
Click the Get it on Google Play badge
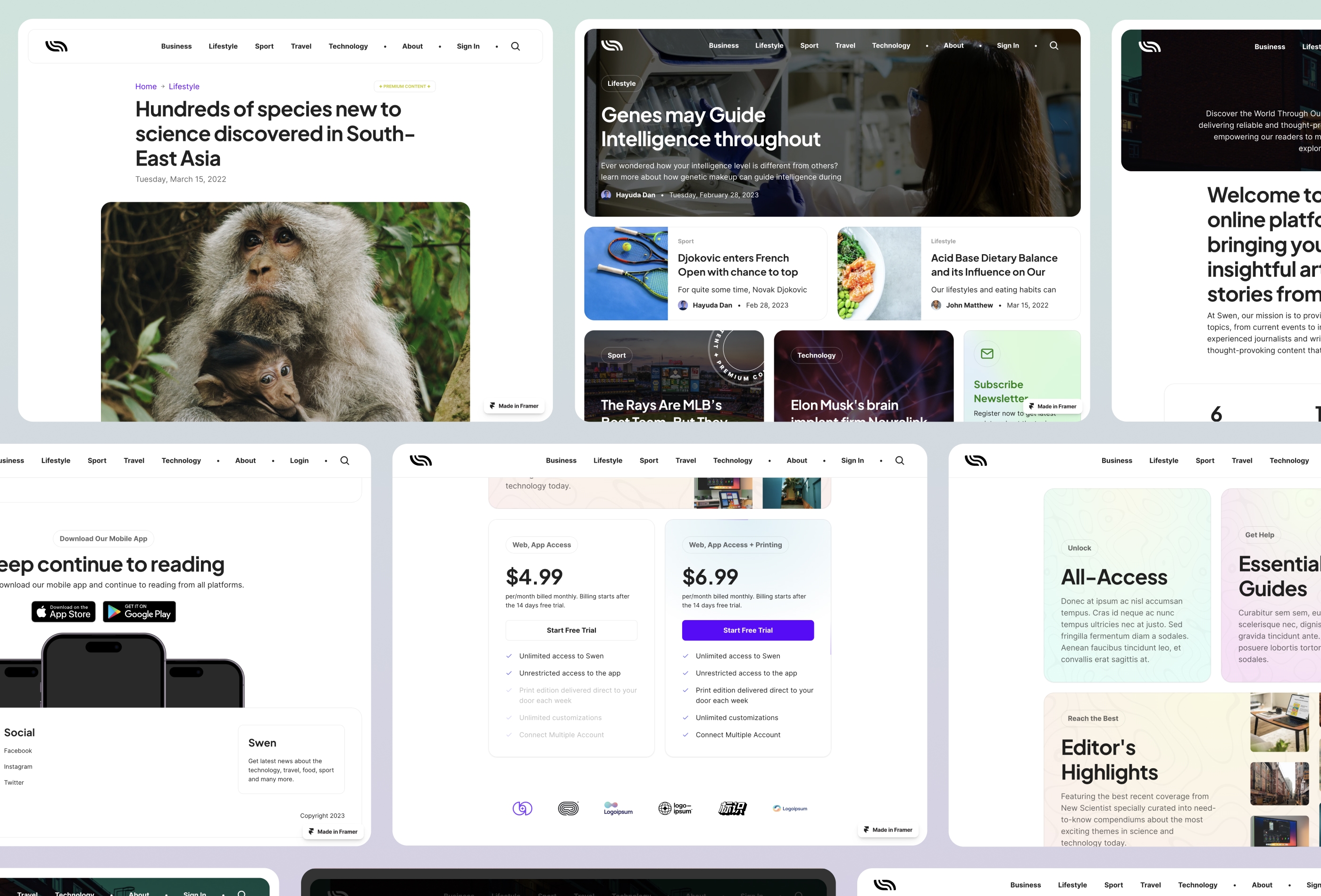[x=139, y=612]
